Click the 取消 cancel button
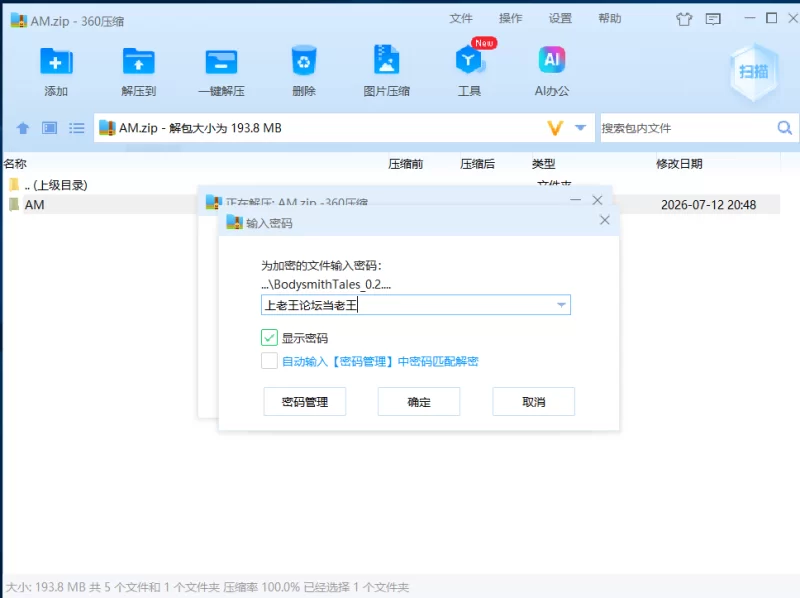This screenshot has width=800, height=598. point(534,402)
